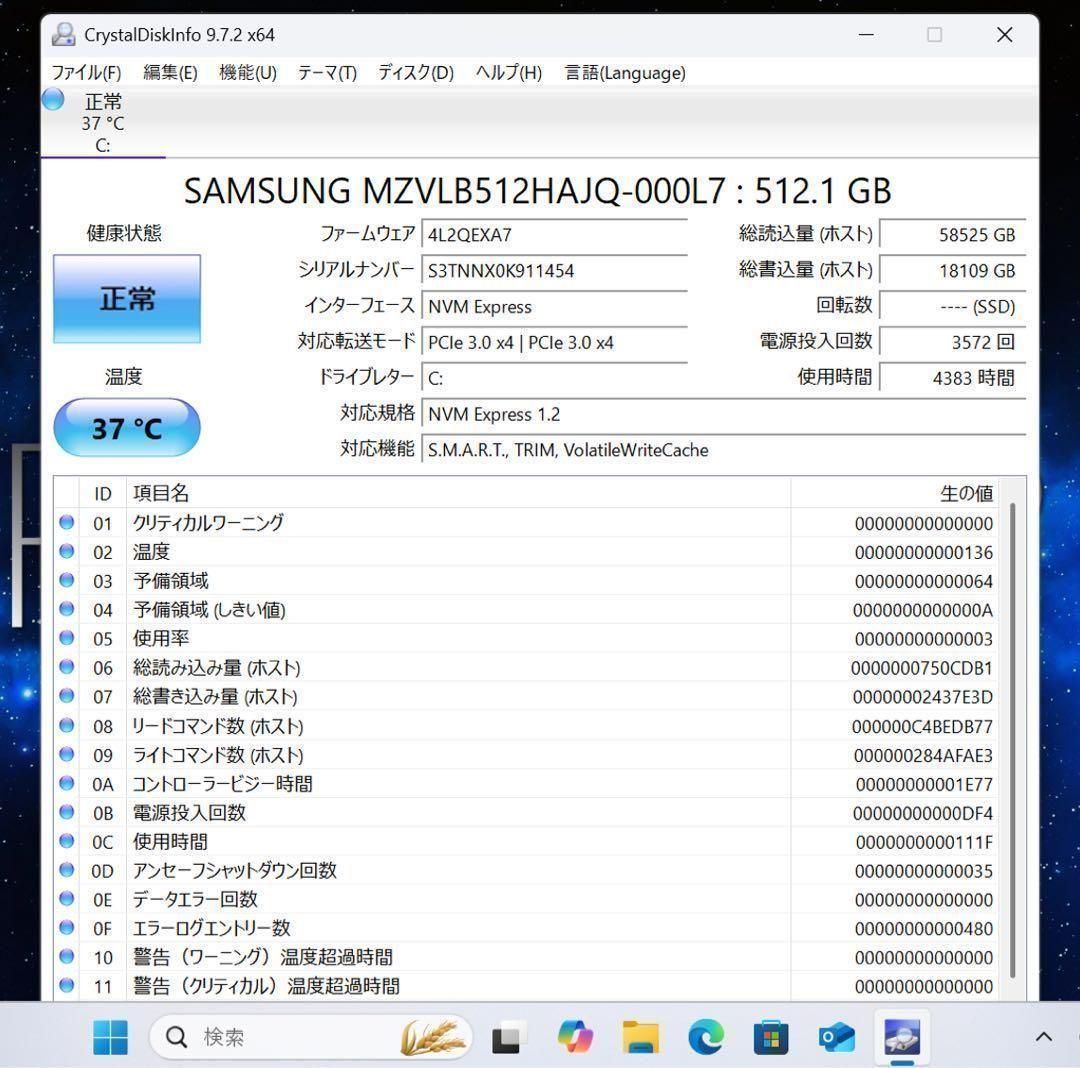Viewport: 1080px width, 1068px height.
Task: Open CrystalDiskInfo from the taskbar
Action: (902, 1037)
